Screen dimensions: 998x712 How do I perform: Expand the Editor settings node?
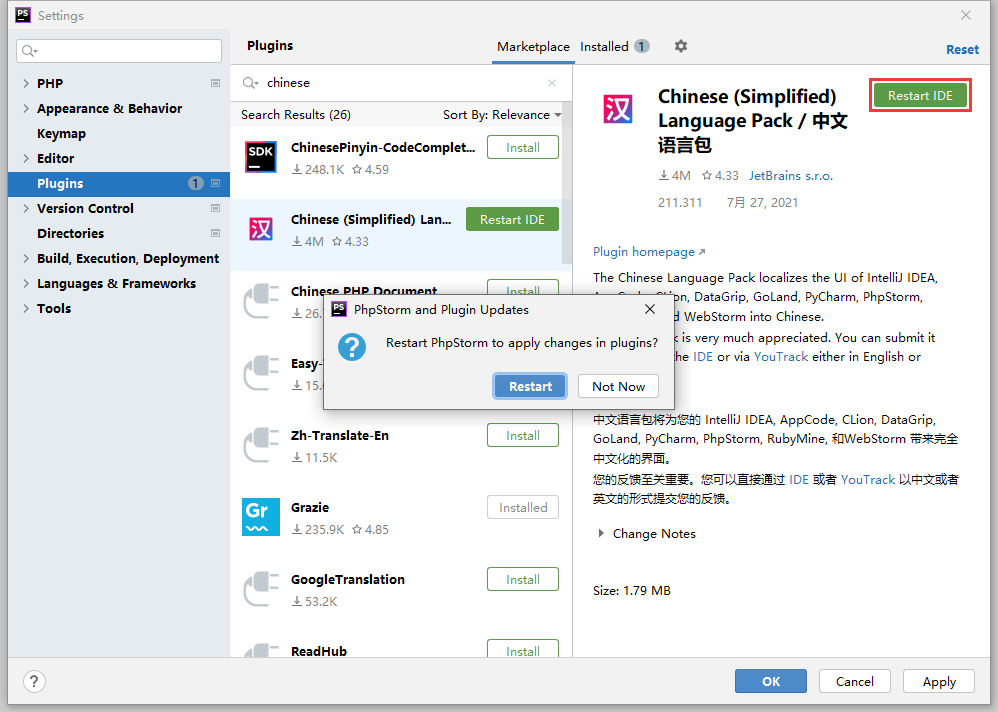pyautogui.click(x=26, y=158)
